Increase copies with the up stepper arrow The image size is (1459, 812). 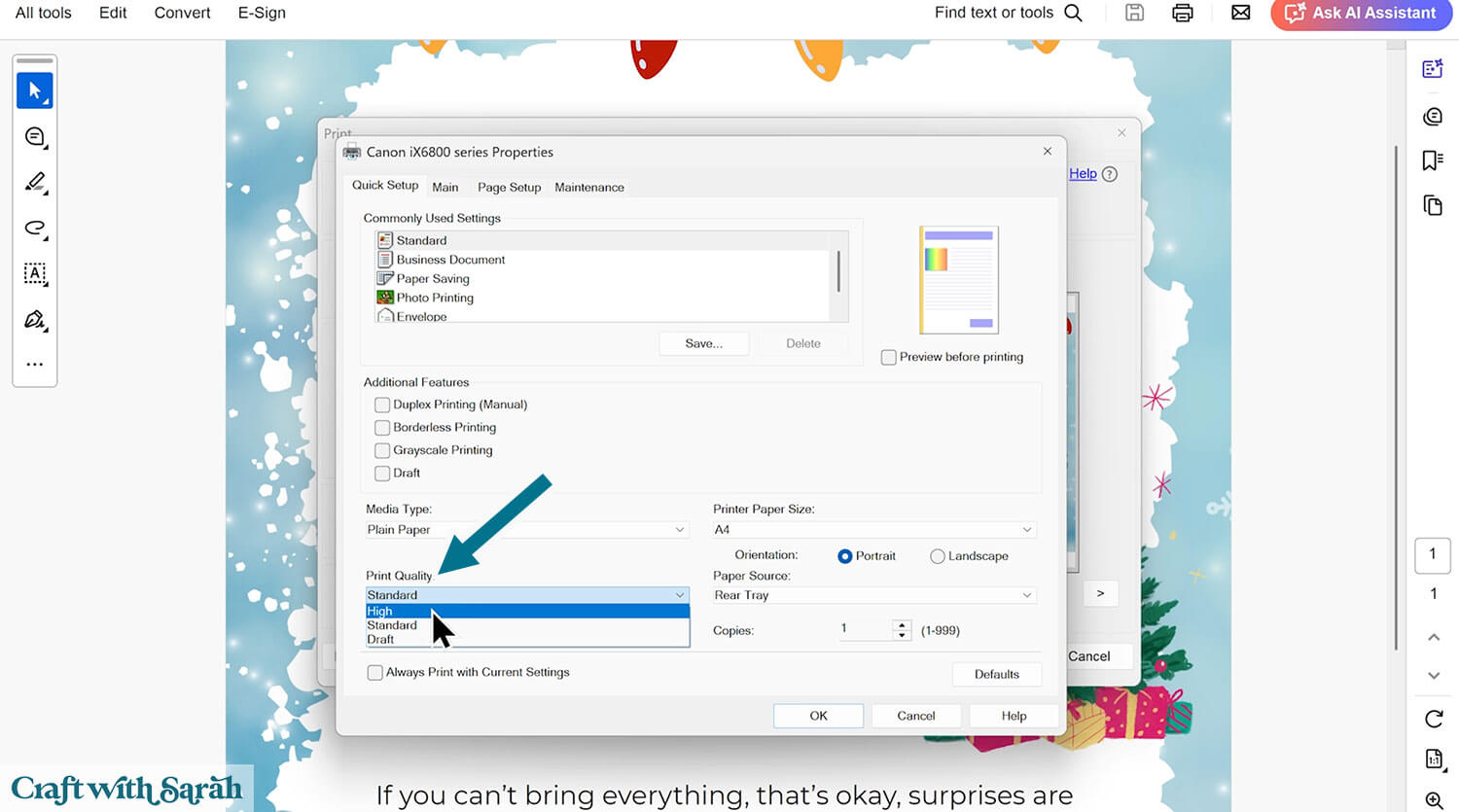[903, 625]
